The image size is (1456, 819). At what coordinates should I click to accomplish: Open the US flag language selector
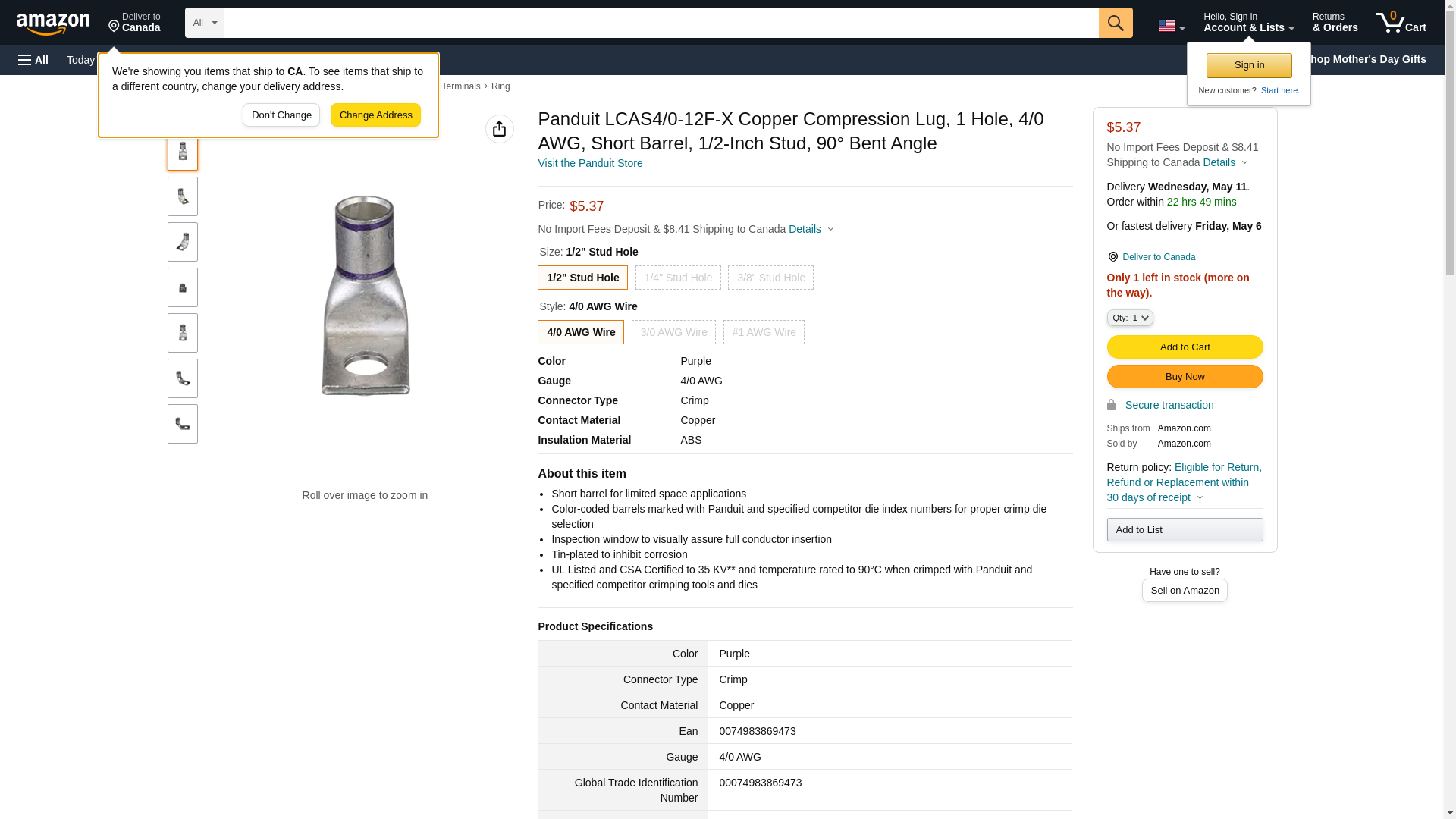(1170, 26)
